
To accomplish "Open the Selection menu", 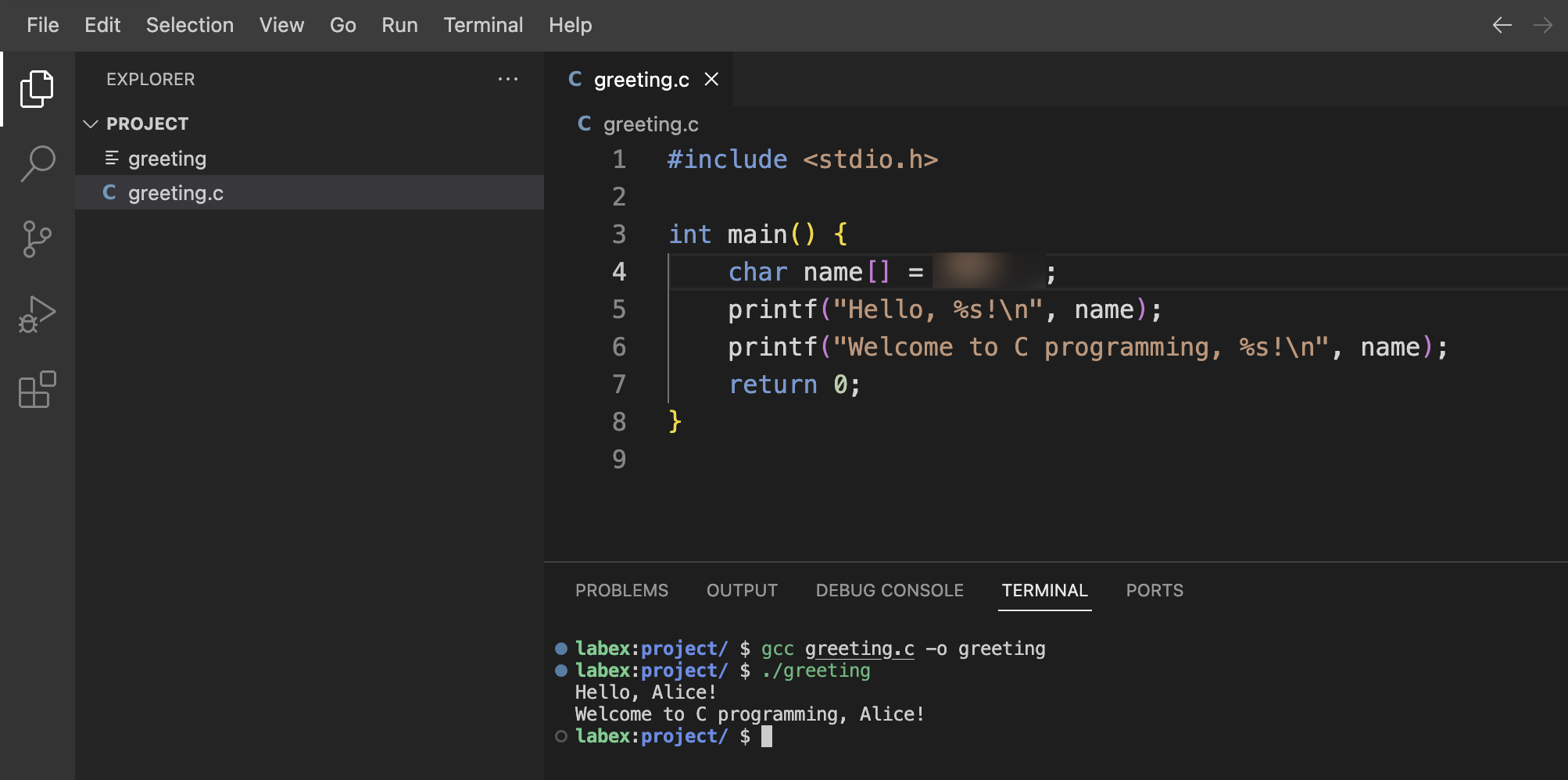I will tap(189, 25).
